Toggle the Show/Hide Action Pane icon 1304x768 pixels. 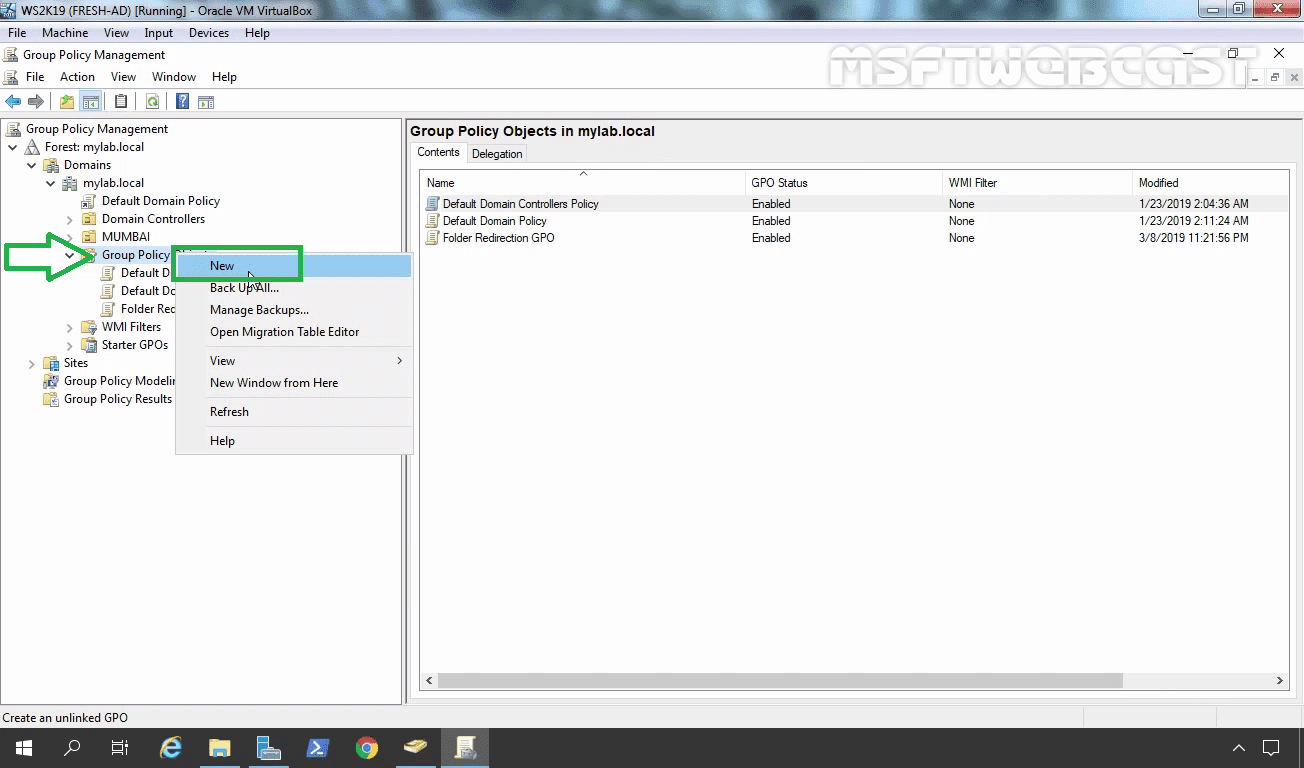[x=206, y=101]
